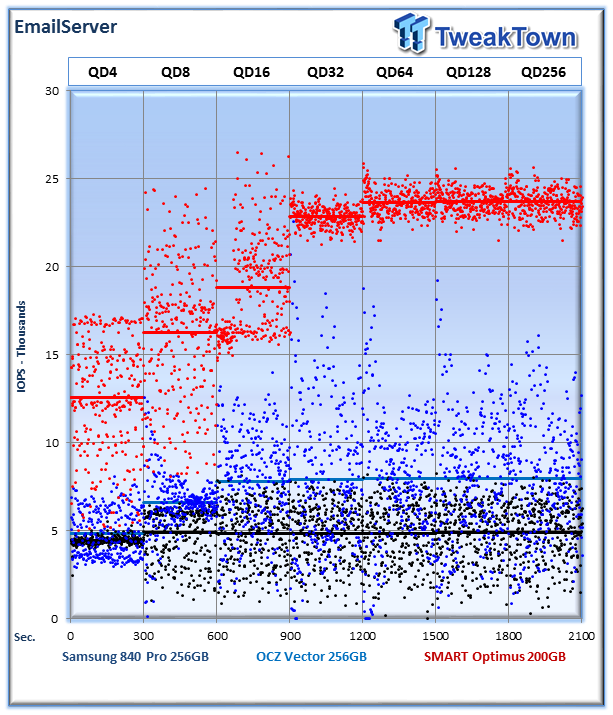Screen dimensions: 613x715
Task: Click the black Samsung average line at QD128
Action: tap(472, 533)
